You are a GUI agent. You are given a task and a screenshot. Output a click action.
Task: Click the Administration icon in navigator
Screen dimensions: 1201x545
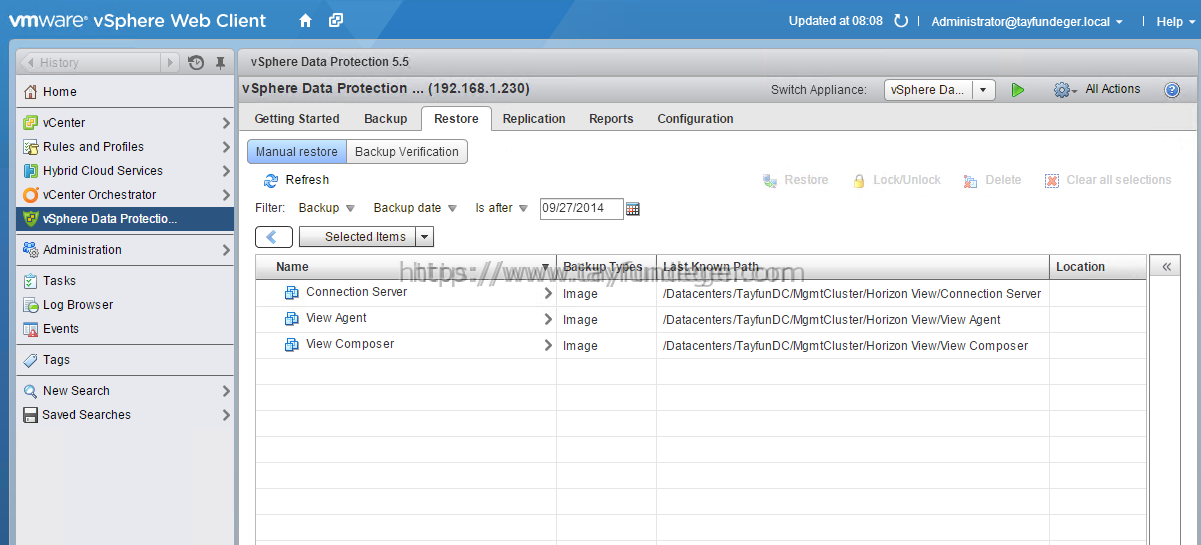click(31, 250)
